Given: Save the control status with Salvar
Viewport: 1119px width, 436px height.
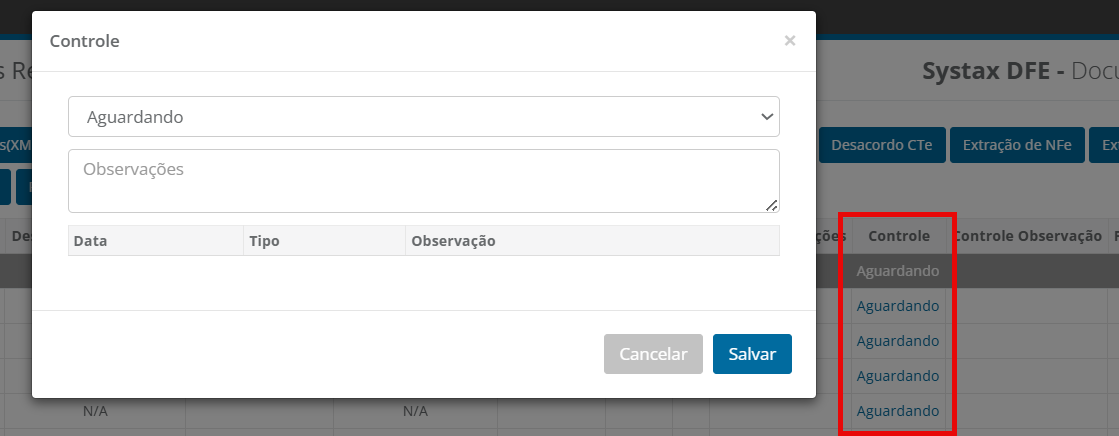Looking at the screenshot, I should [752, 354].
